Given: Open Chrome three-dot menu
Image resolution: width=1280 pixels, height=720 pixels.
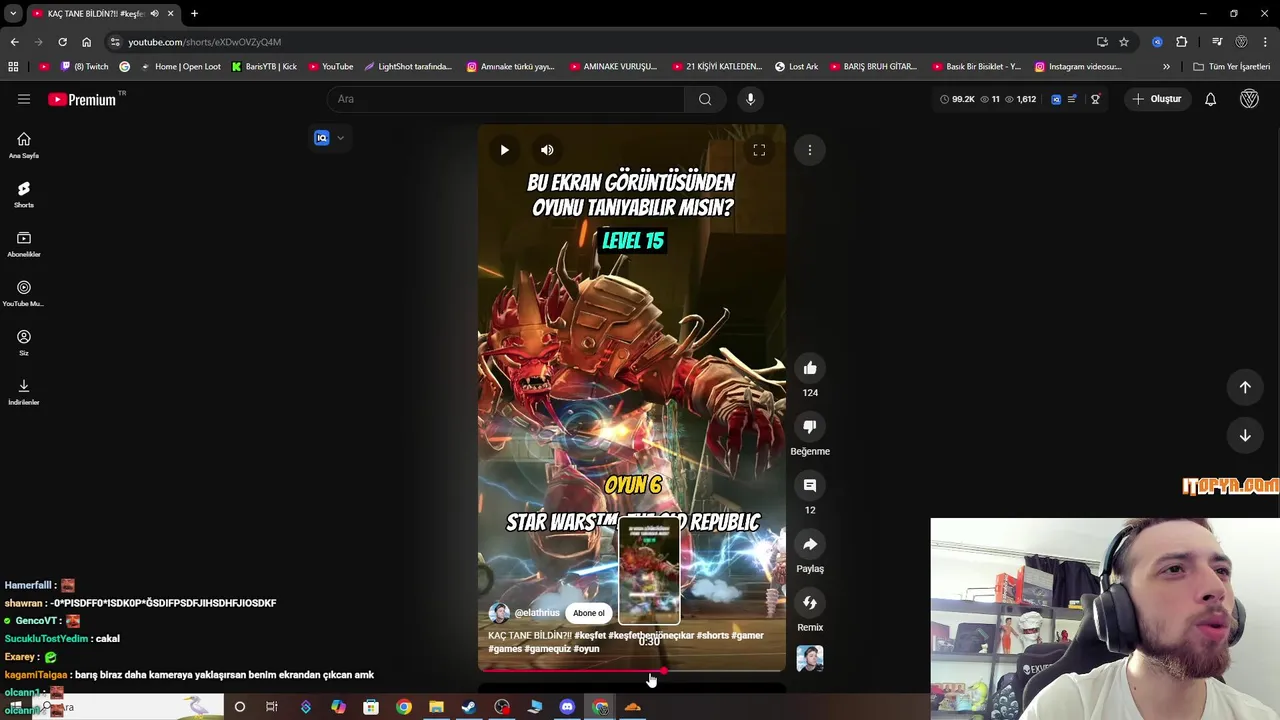Looking at the screenshot, I should (1264, 42).
